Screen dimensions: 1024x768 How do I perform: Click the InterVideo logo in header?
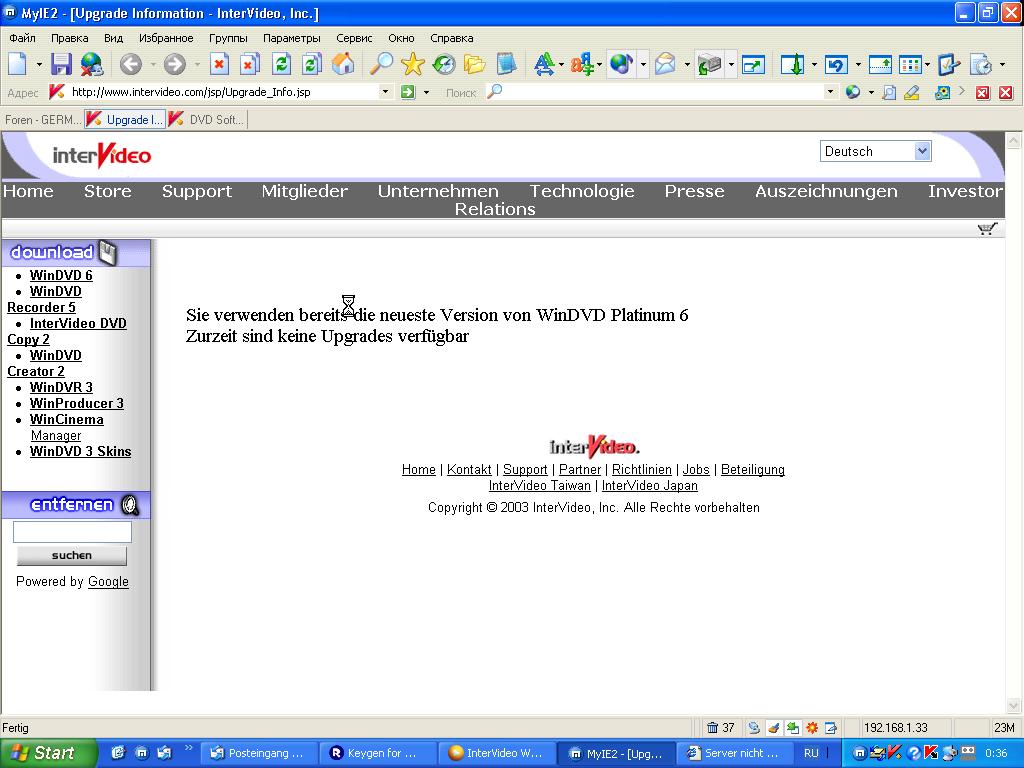pos(102,155)
